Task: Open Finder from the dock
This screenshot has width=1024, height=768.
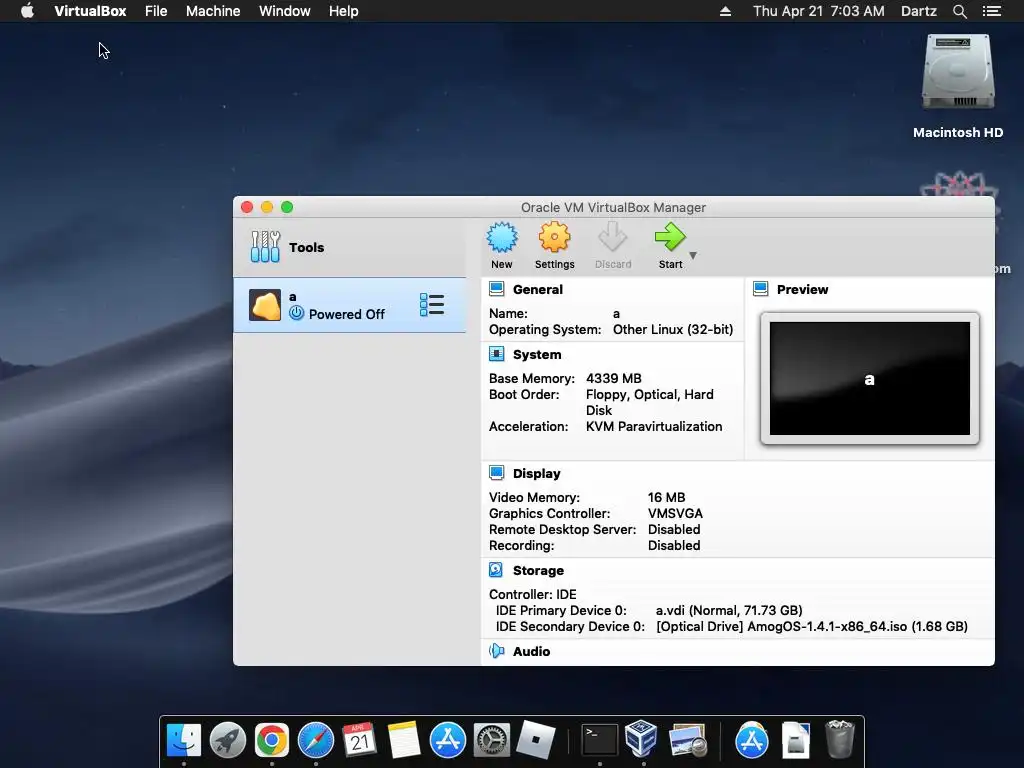Action: 184,740
